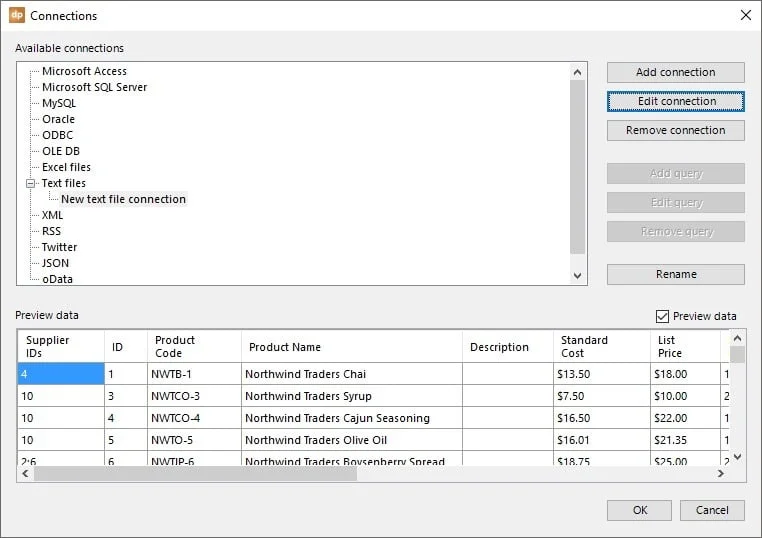Click the Add connection button
The image size is (762, 538).
(675, 72)
